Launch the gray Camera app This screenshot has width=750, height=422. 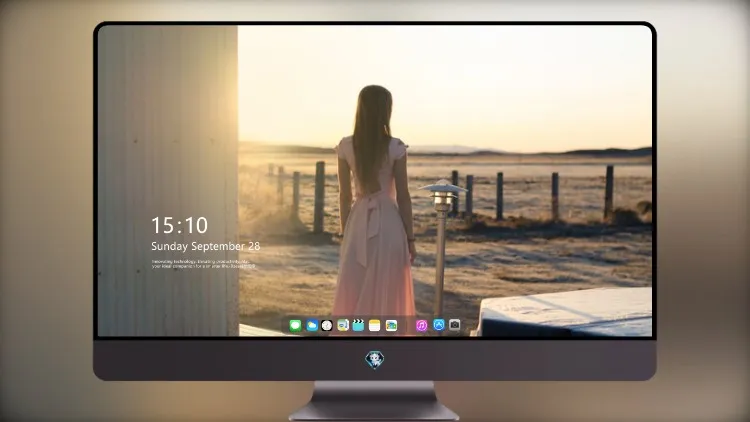point(454,325)
